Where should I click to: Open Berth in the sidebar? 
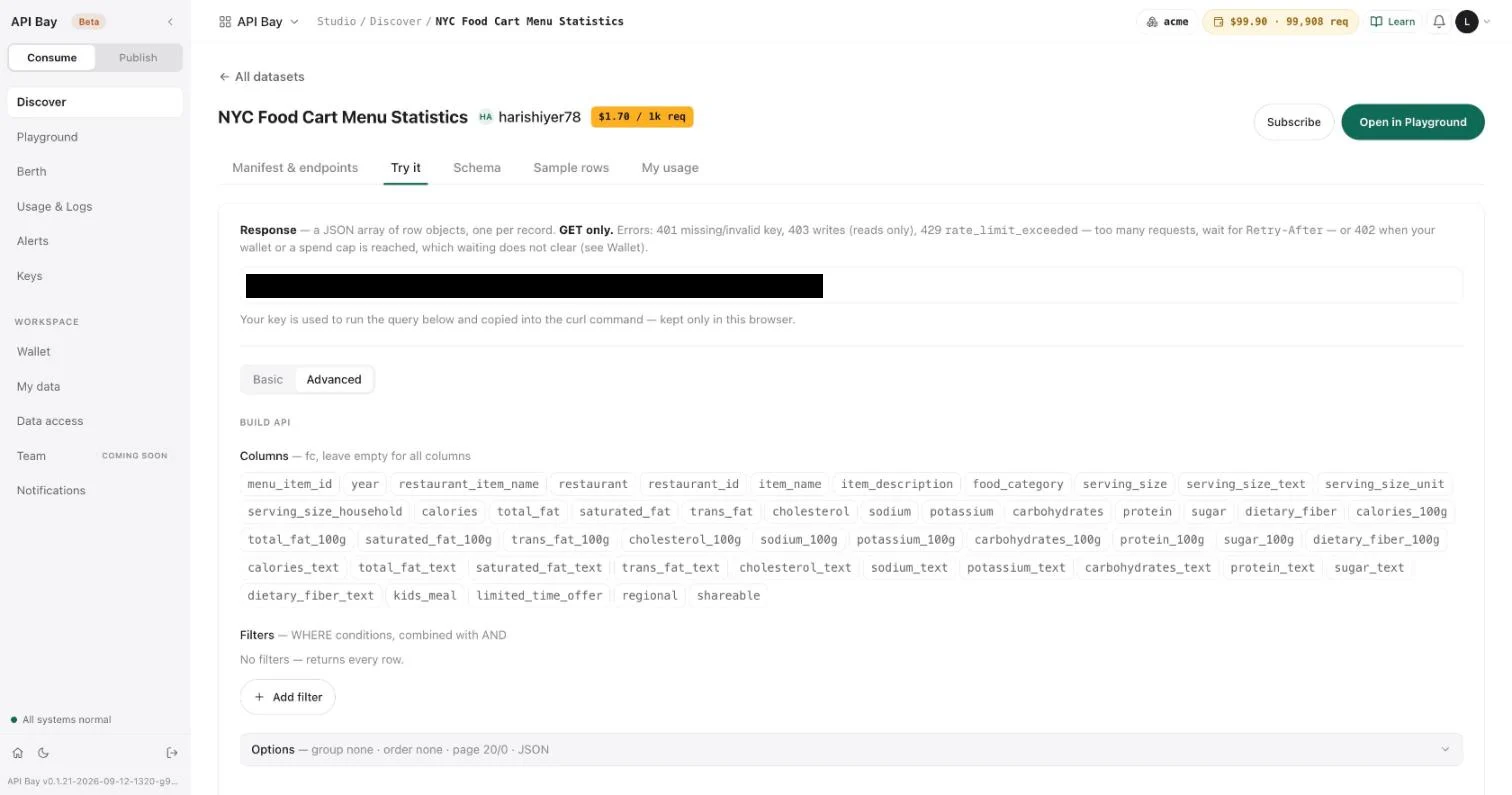(95, 171)
